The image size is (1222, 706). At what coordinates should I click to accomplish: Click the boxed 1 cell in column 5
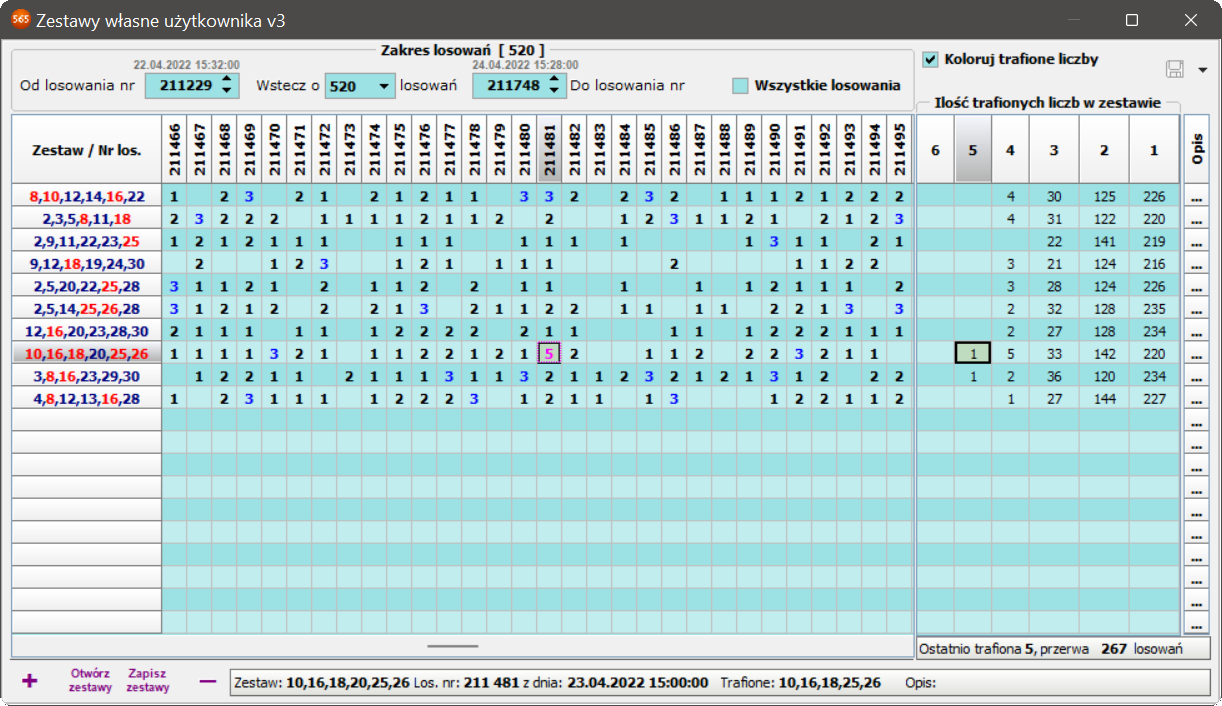973,353
